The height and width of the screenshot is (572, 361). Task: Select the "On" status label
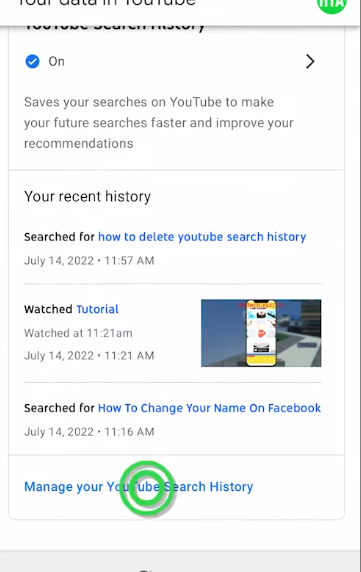[57, 61]
